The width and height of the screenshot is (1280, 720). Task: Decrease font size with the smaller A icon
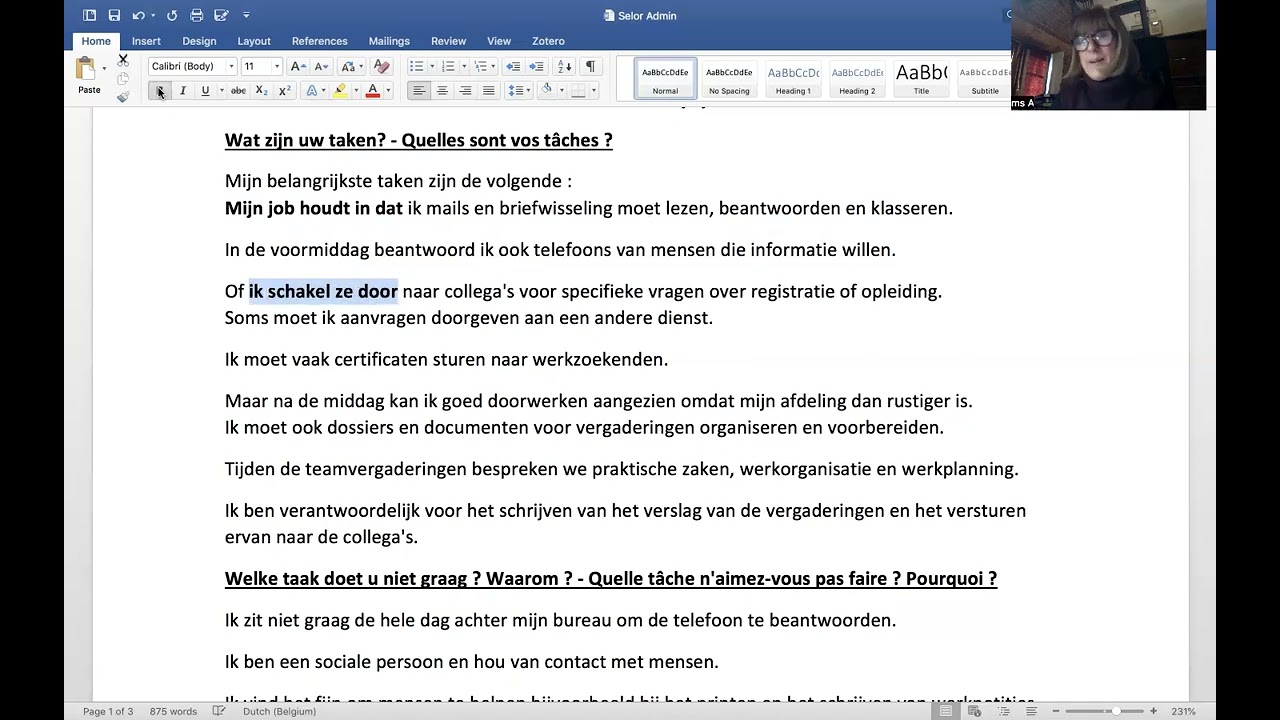coord(321,66)
